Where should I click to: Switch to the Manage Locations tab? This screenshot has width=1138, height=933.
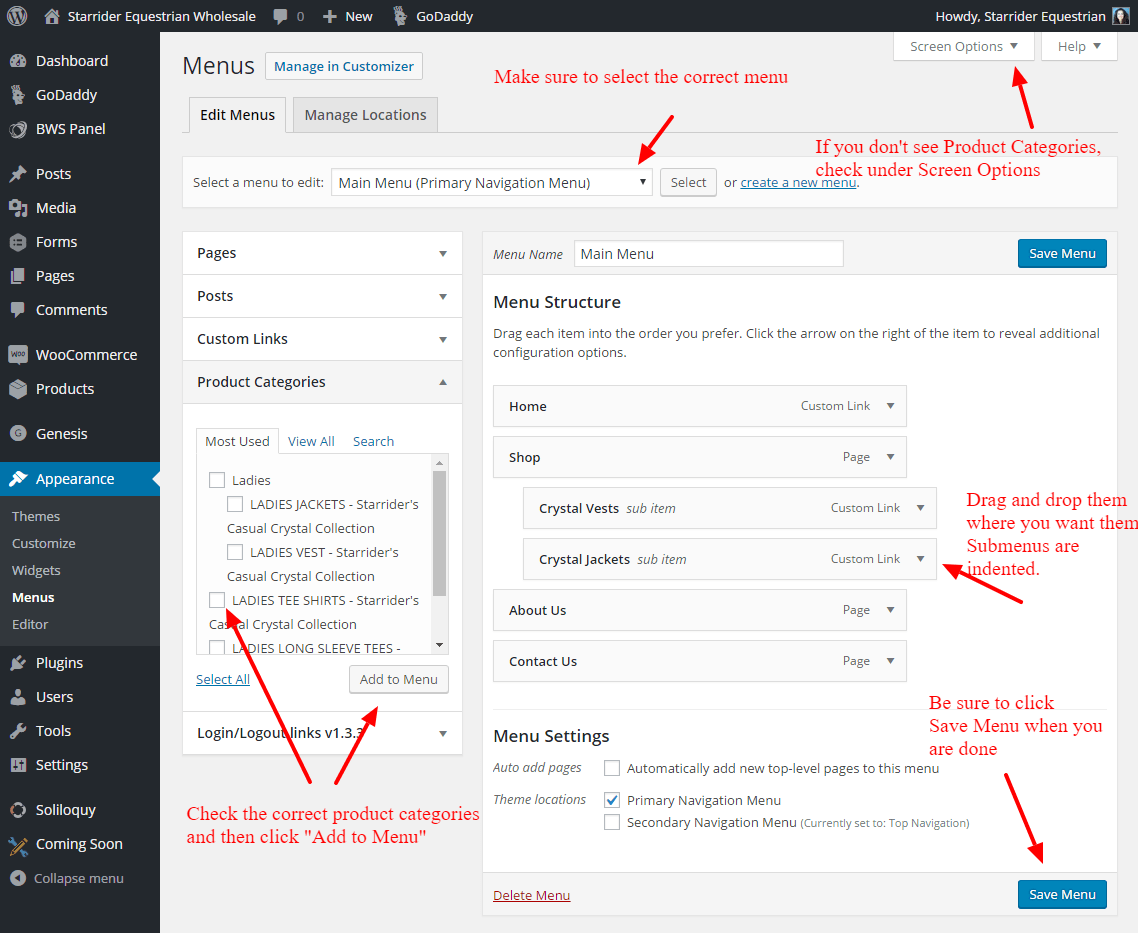[364, 114]
